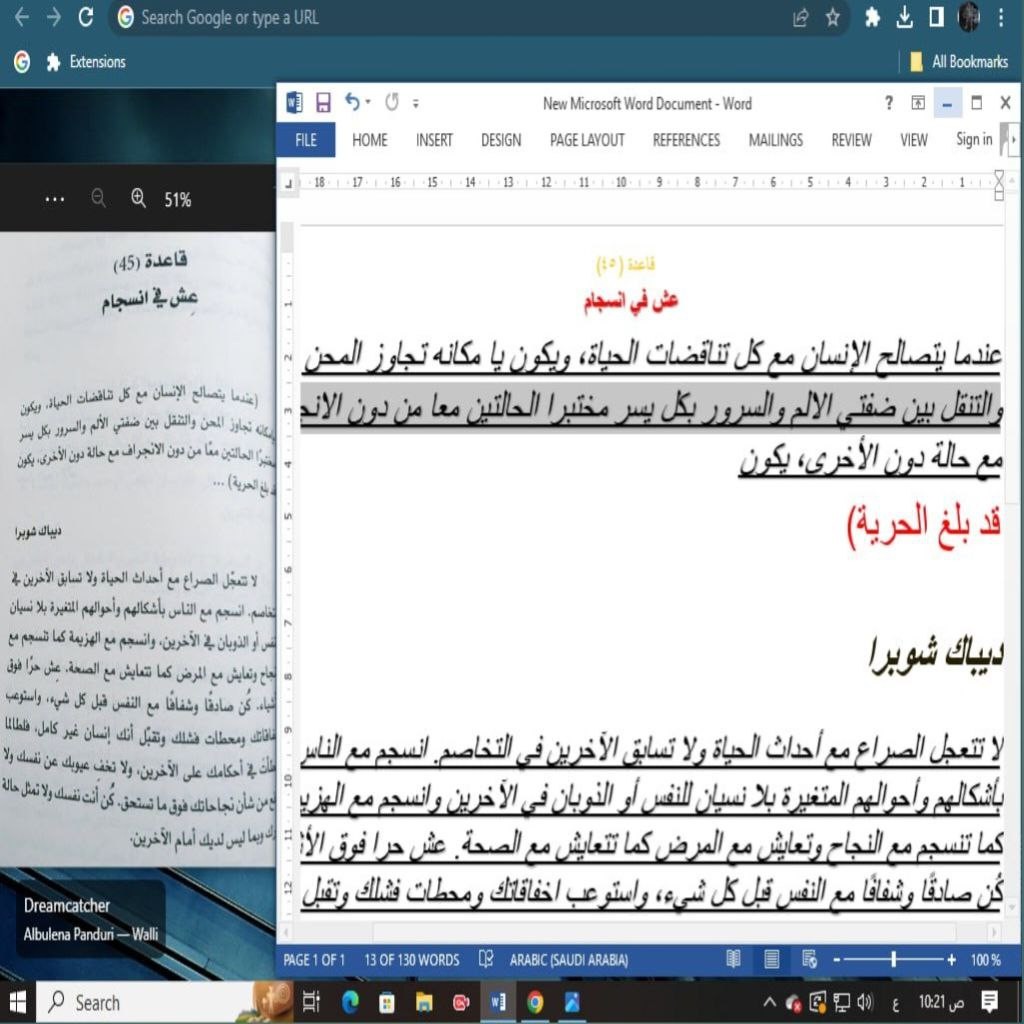Open the MAILINGS ribbon tab
This screenshot has height=1024, width=1024.
776,140
